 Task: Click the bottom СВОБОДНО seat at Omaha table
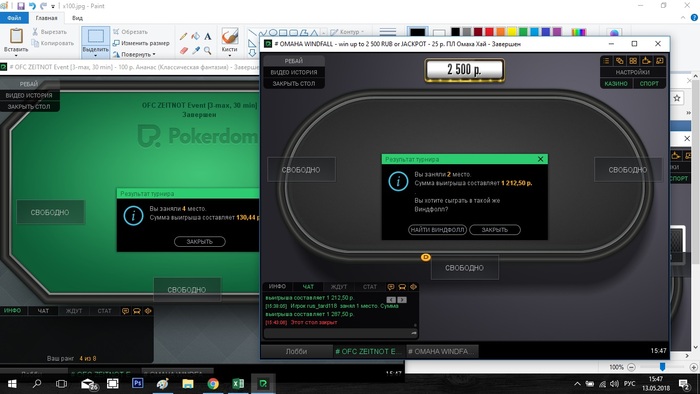(464, 268)
